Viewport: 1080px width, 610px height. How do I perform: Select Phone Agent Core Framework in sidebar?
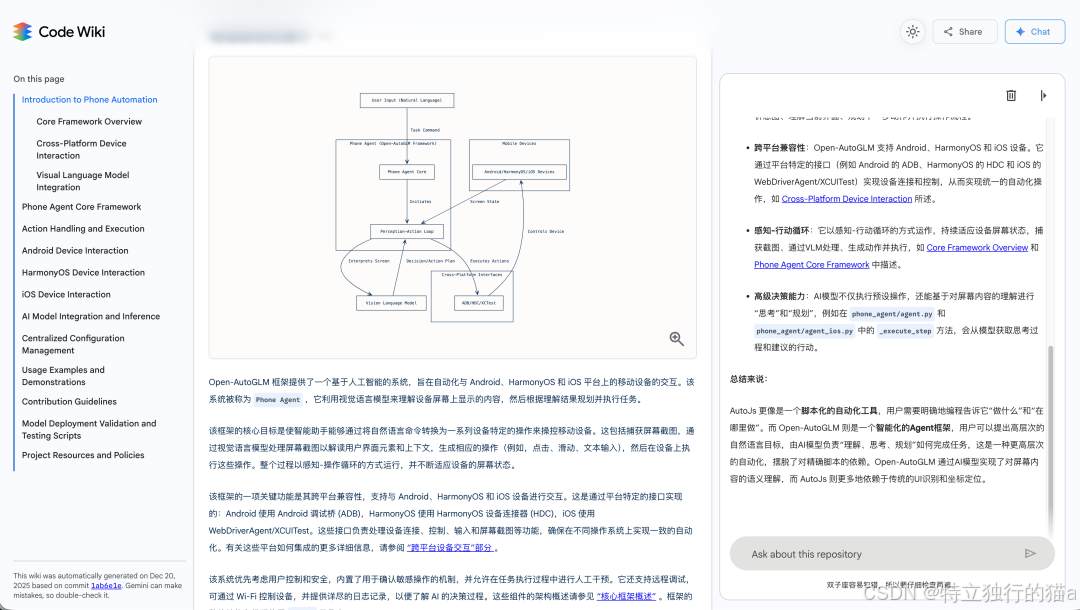click(x=81, y=207)
